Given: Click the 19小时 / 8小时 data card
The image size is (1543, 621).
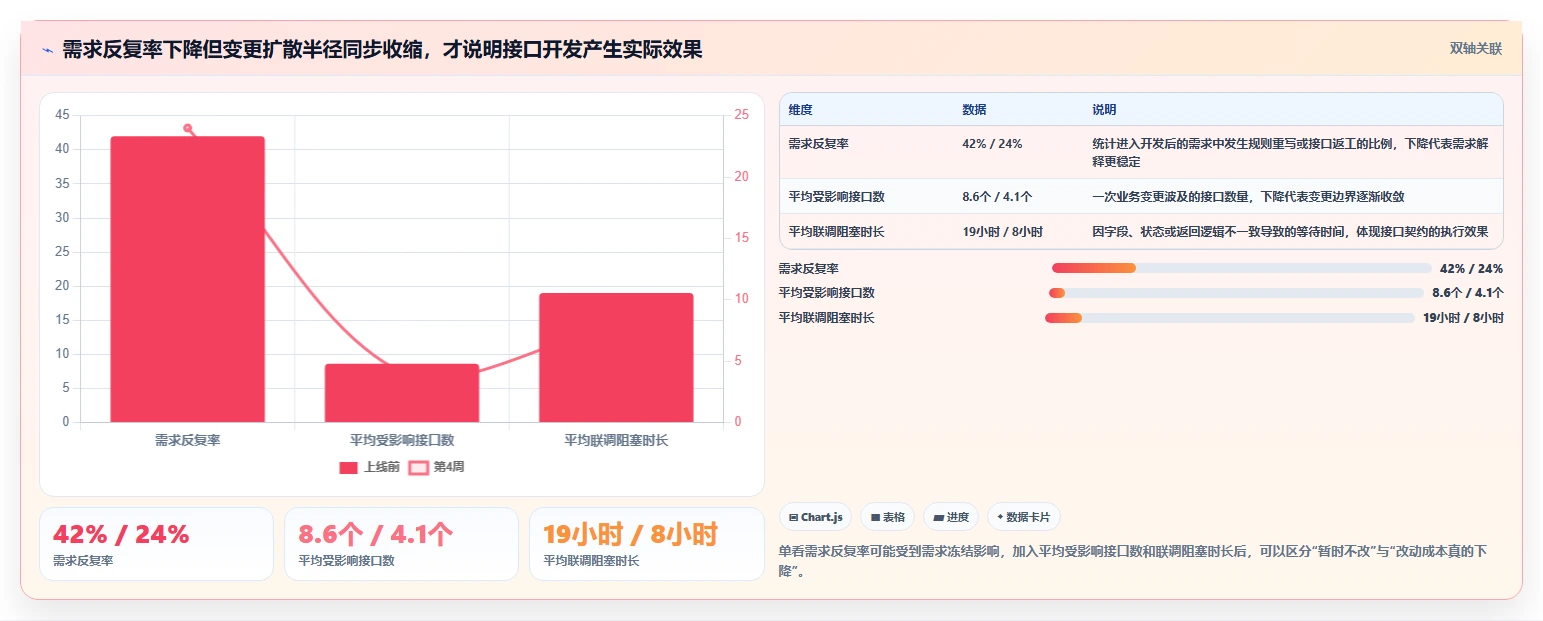Looking at the screenshot, I should (x=646, y=544).
